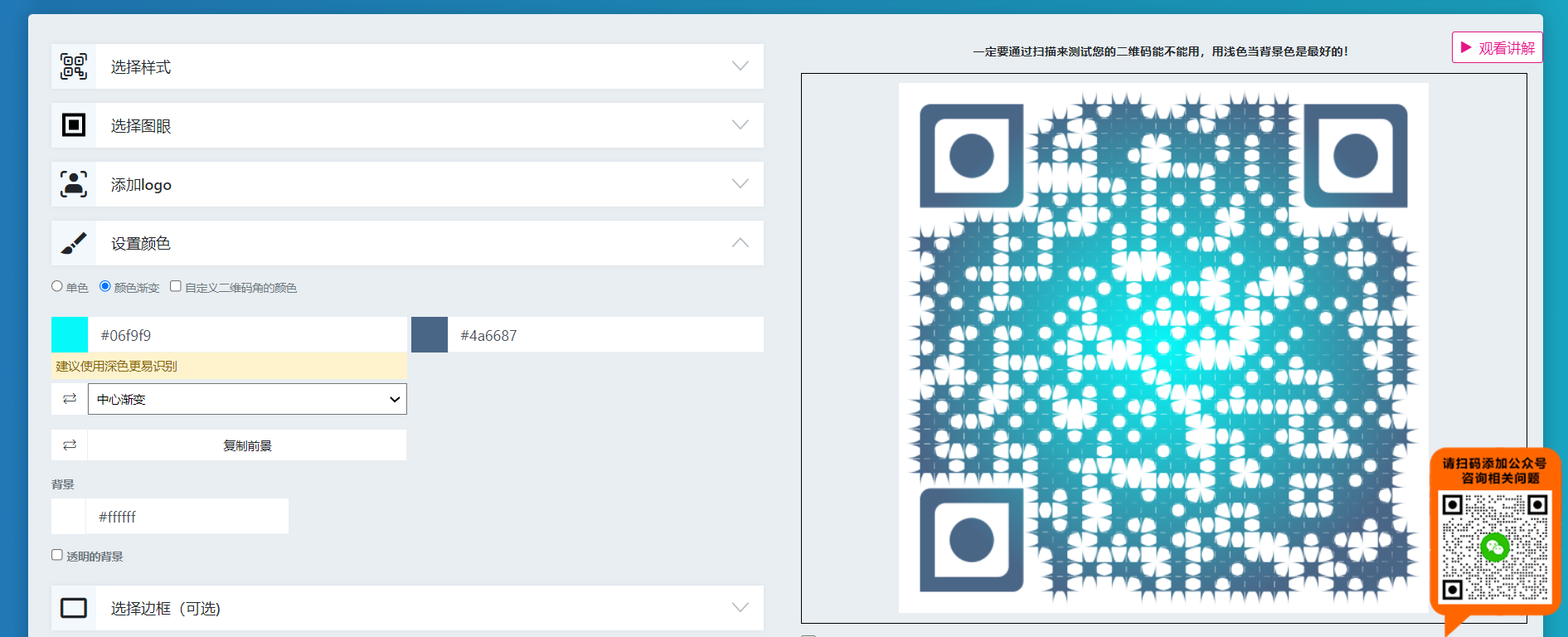The height and width of the screenshot is (637, 1568).
Task: Open the 选择图眼 panel header
Action: tap(407, 125)
